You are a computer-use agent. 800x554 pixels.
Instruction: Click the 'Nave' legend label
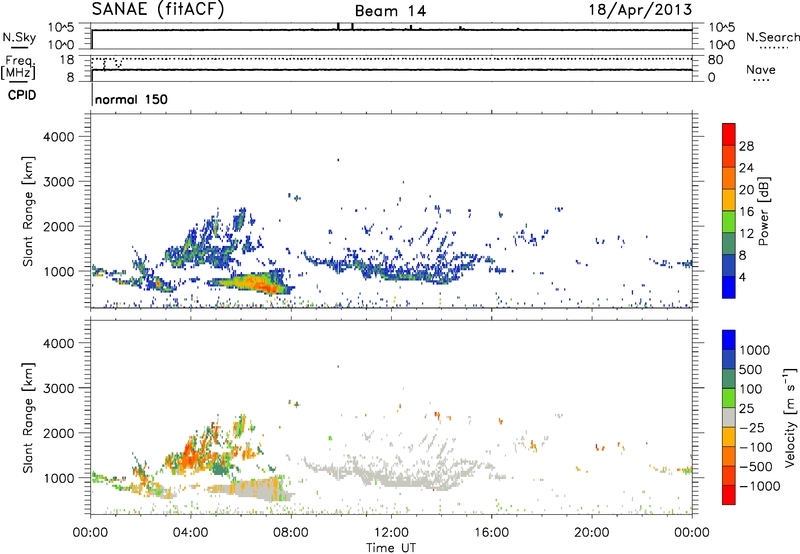pos(761,69)
